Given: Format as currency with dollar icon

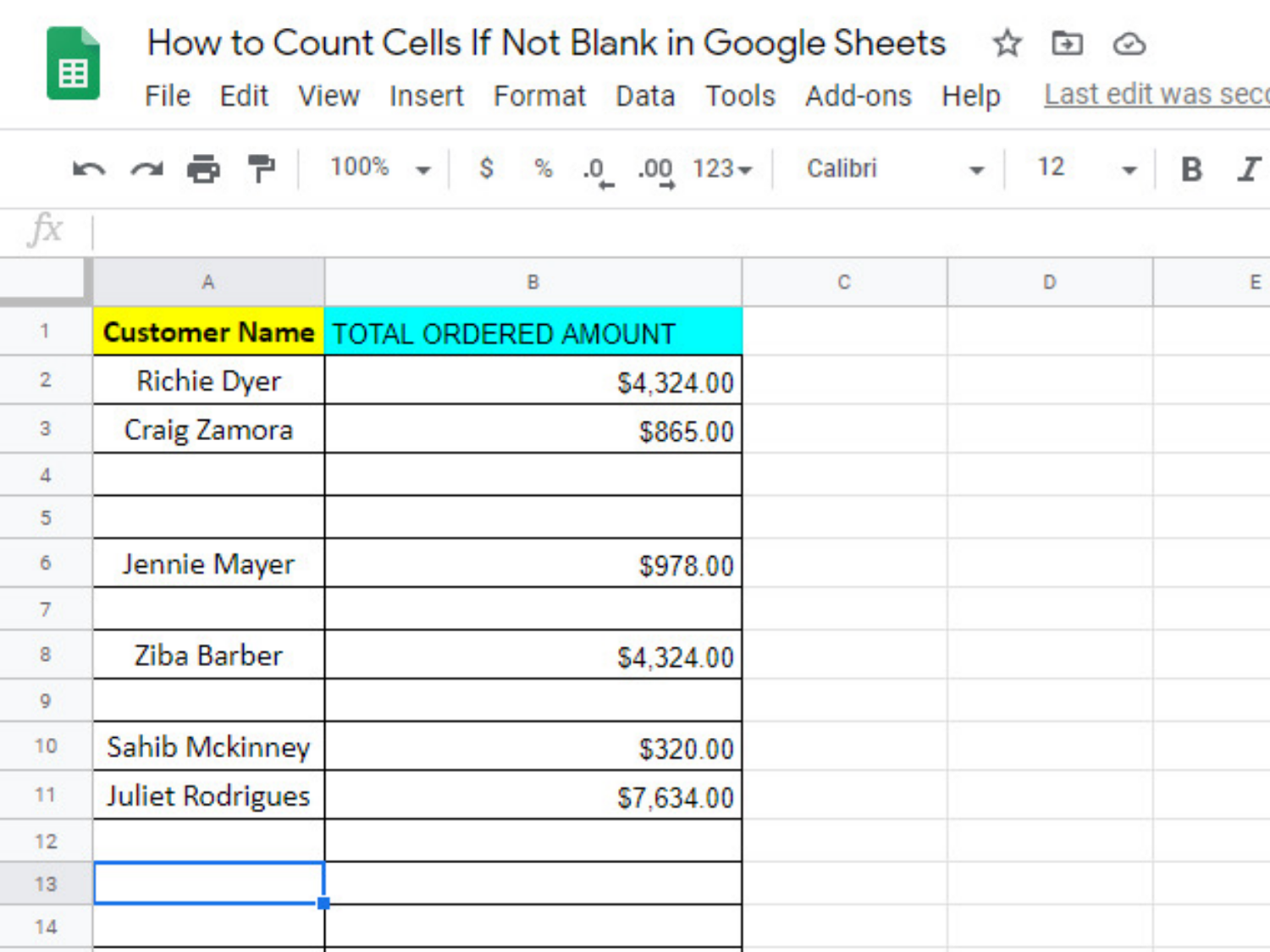Looking at the screenshot, I should (486, 168).
